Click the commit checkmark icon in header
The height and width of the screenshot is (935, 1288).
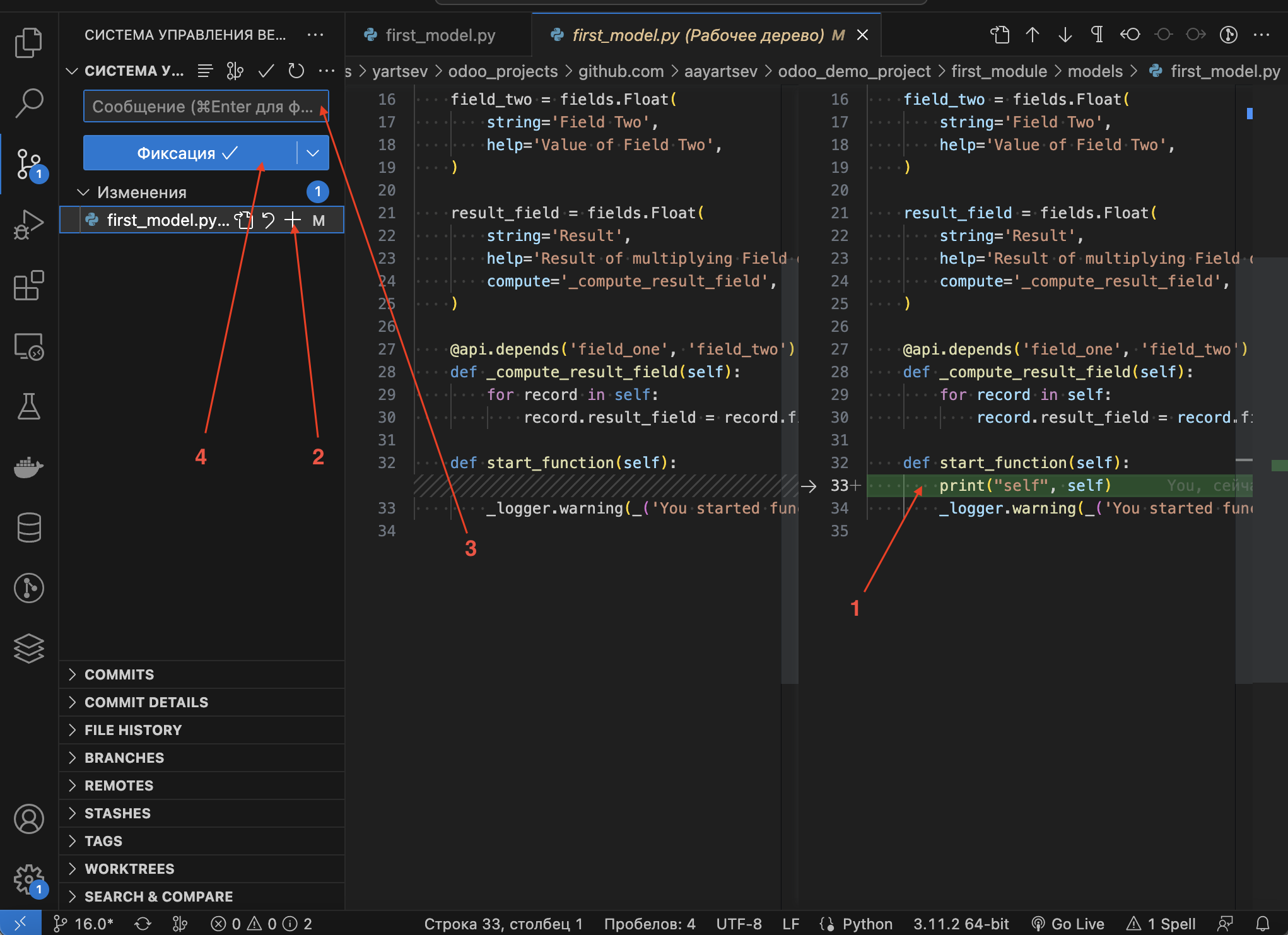266,71
